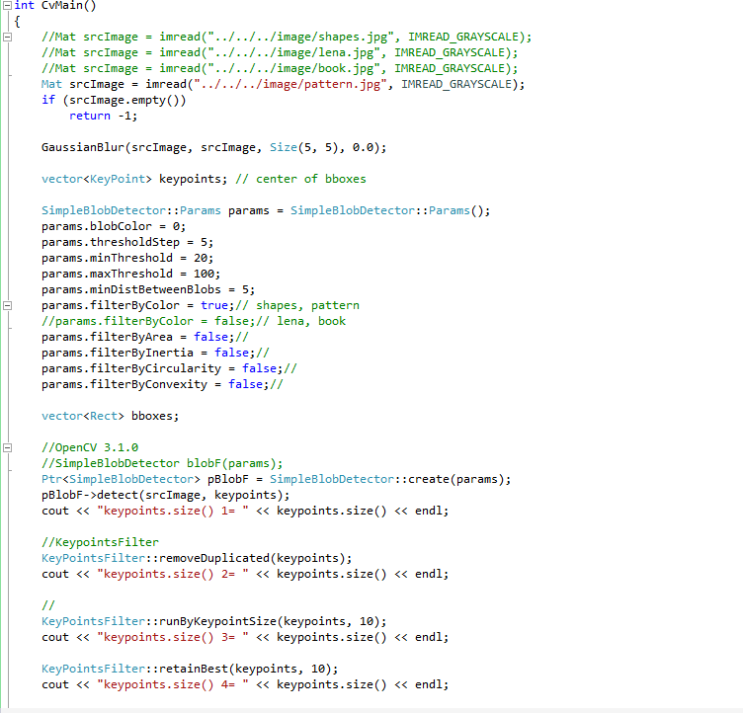Collapse the CvMain function outline box
743x713 pixels.
[7, 5]
